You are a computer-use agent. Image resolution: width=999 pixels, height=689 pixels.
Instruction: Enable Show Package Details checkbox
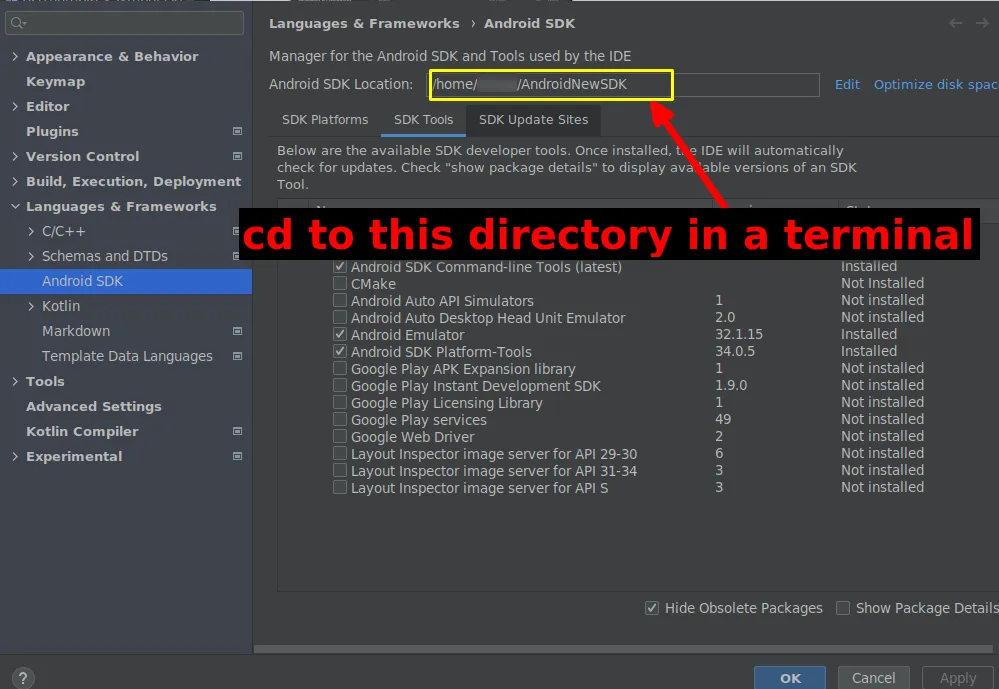pos(843,608)
